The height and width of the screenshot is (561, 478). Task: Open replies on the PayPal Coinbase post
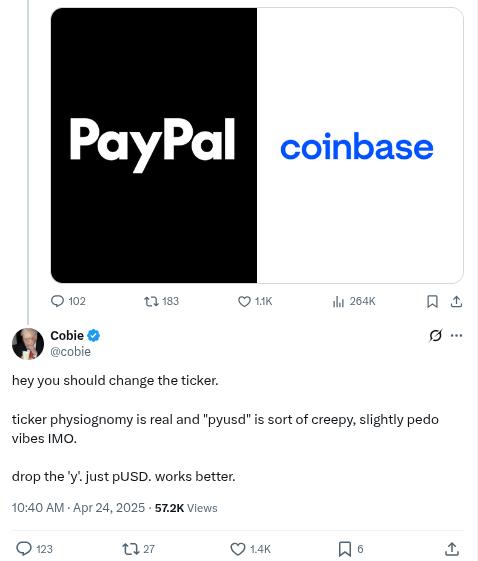pyautogui.click(x=68, y=301)
